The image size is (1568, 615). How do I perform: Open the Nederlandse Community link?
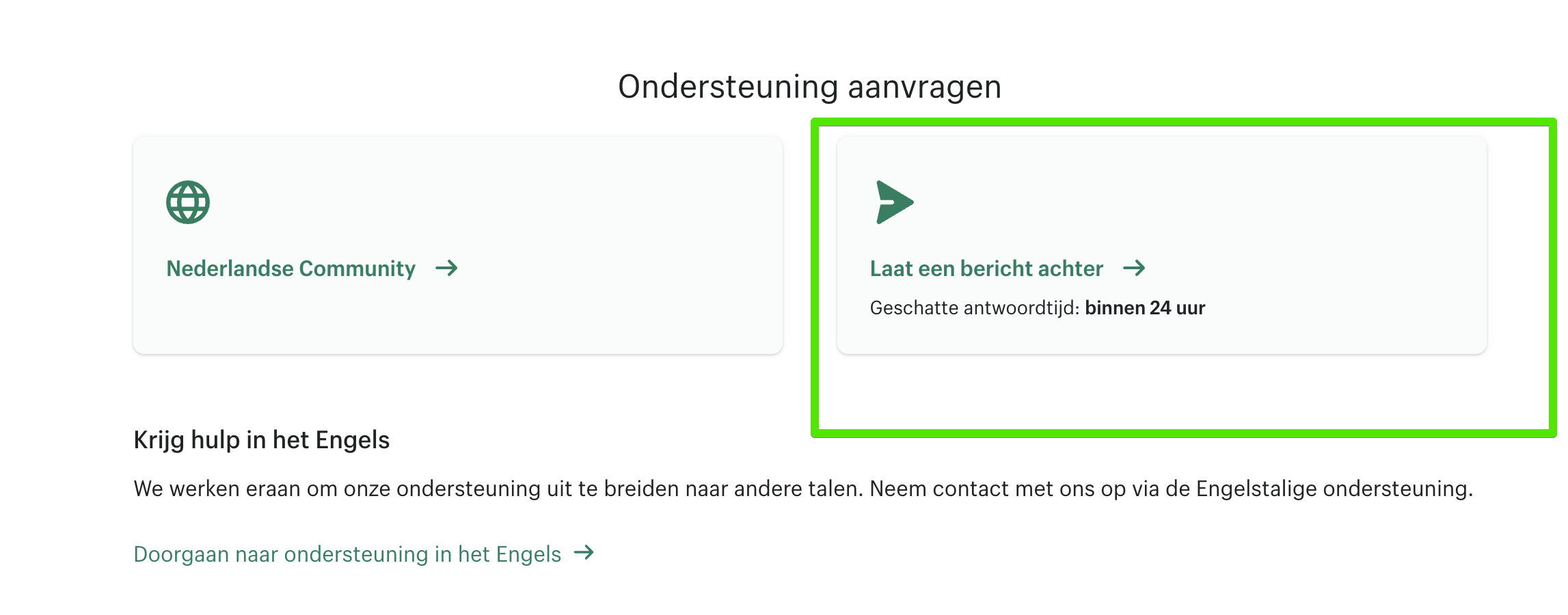coord(290,269)
